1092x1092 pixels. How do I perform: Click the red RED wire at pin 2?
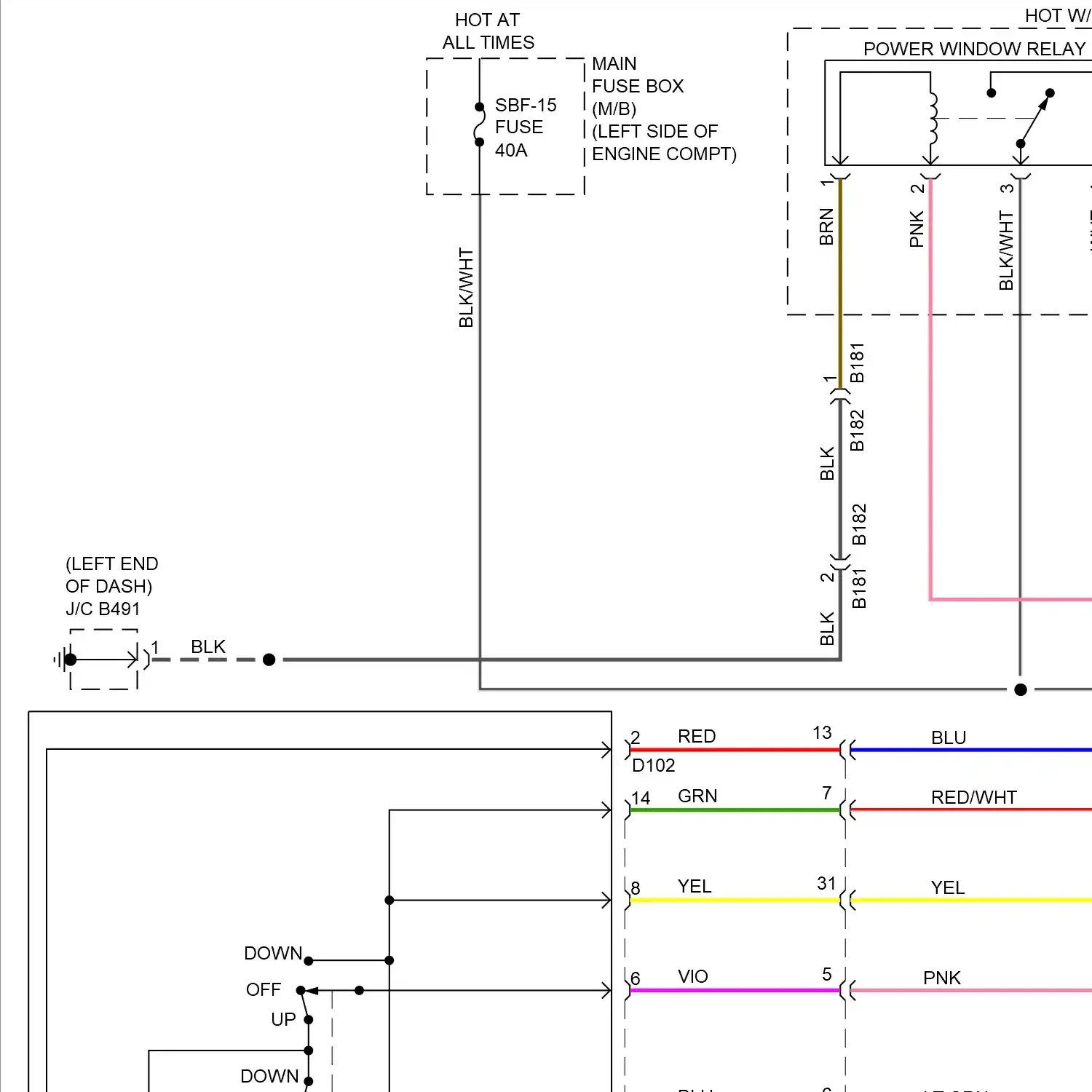tap(734, 749)
